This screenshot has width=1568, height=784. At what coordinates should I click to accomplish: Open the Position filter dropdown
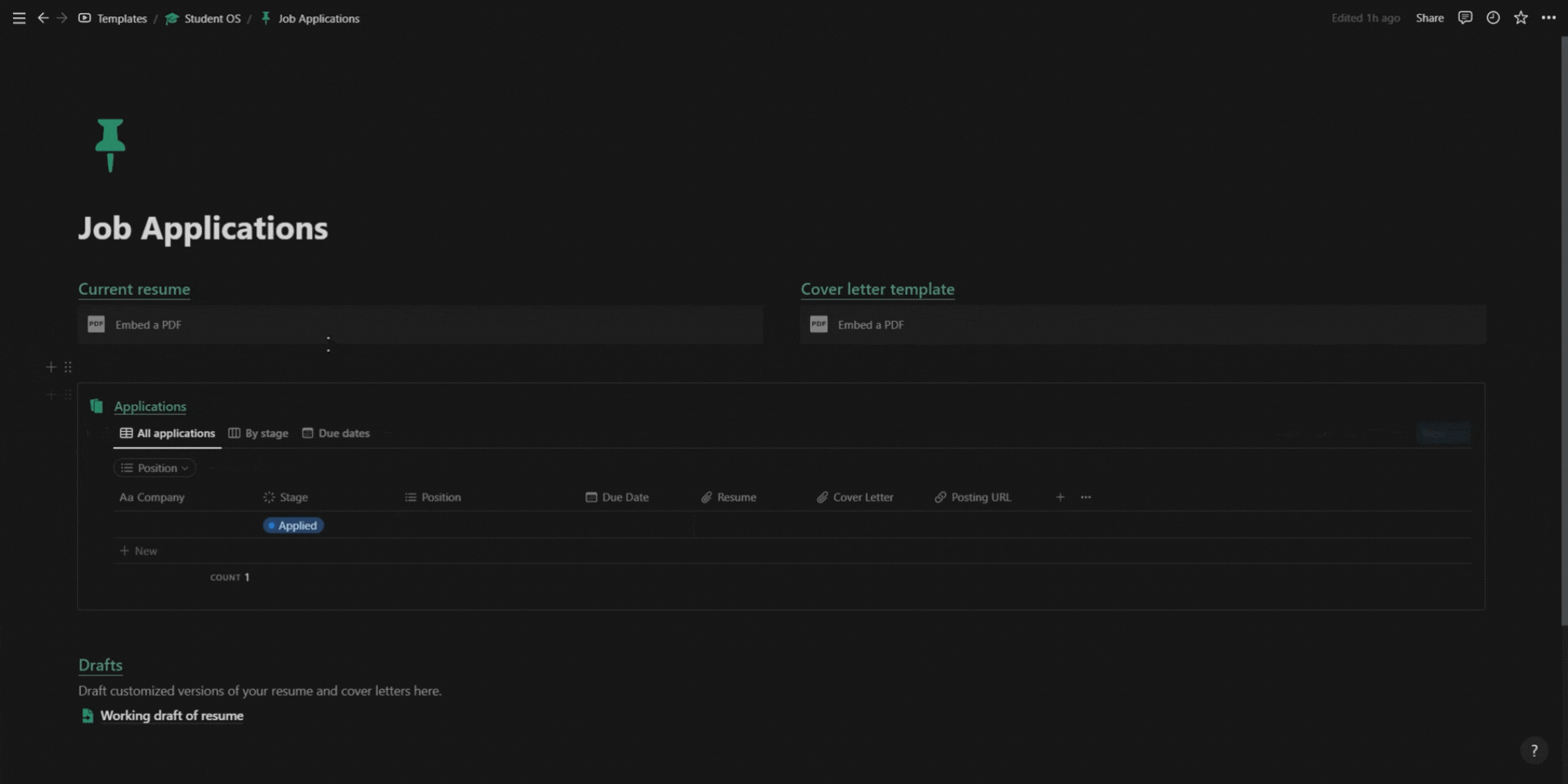point(154,467)
